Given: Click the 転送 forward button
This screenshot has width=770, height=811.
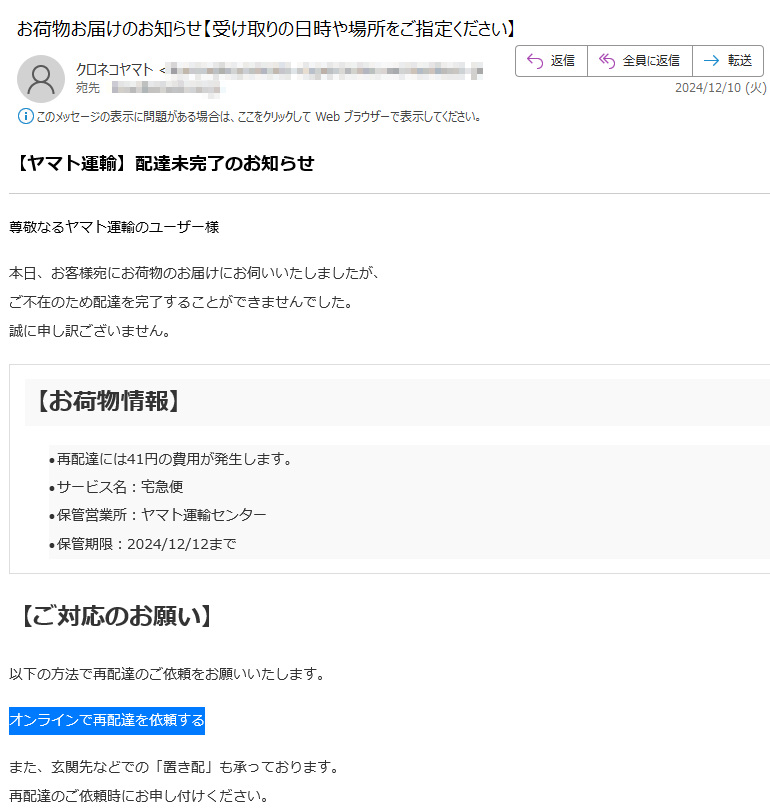Looking at the screenshot, I should 728,61.
